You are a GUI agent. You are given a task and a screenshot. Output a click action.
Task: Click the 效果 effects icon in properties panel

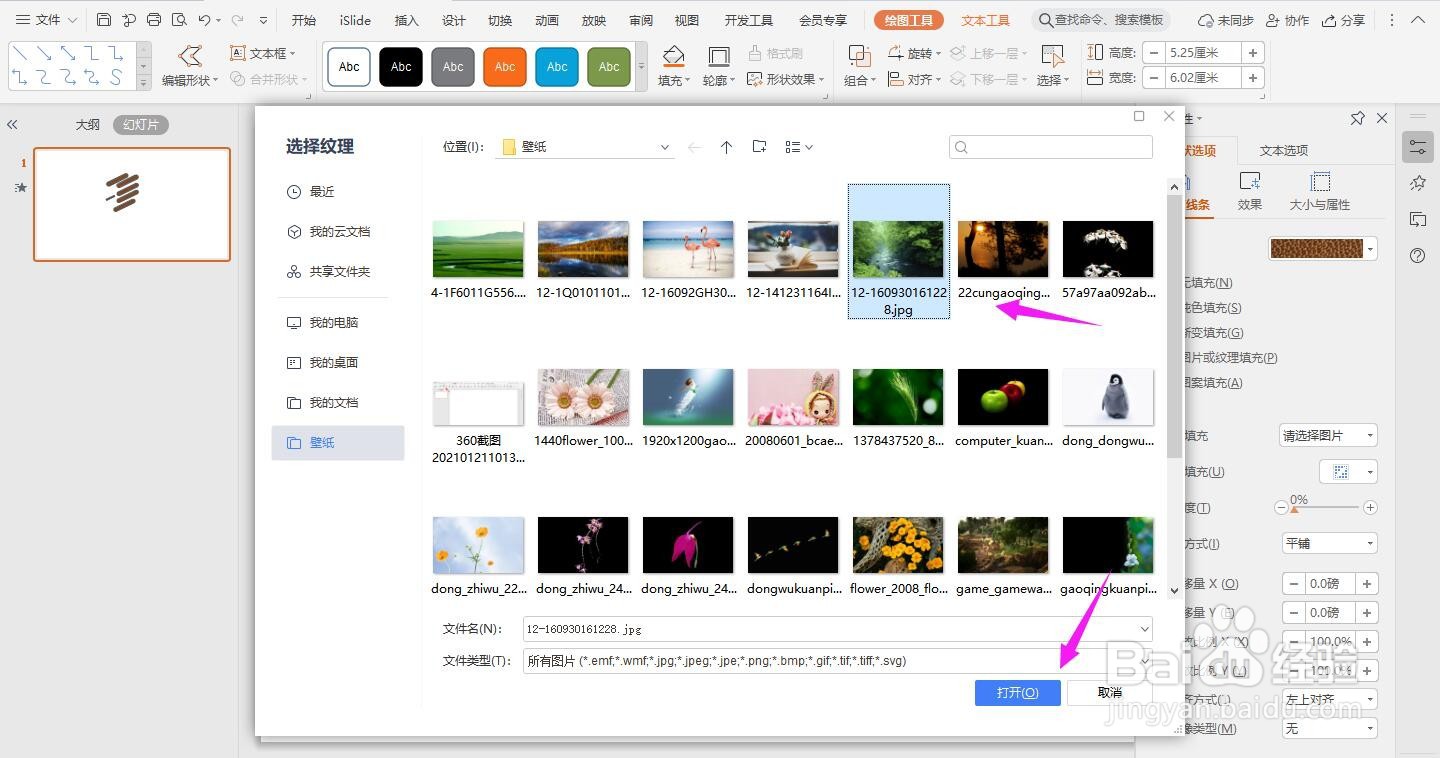[x=1250, y=181]
